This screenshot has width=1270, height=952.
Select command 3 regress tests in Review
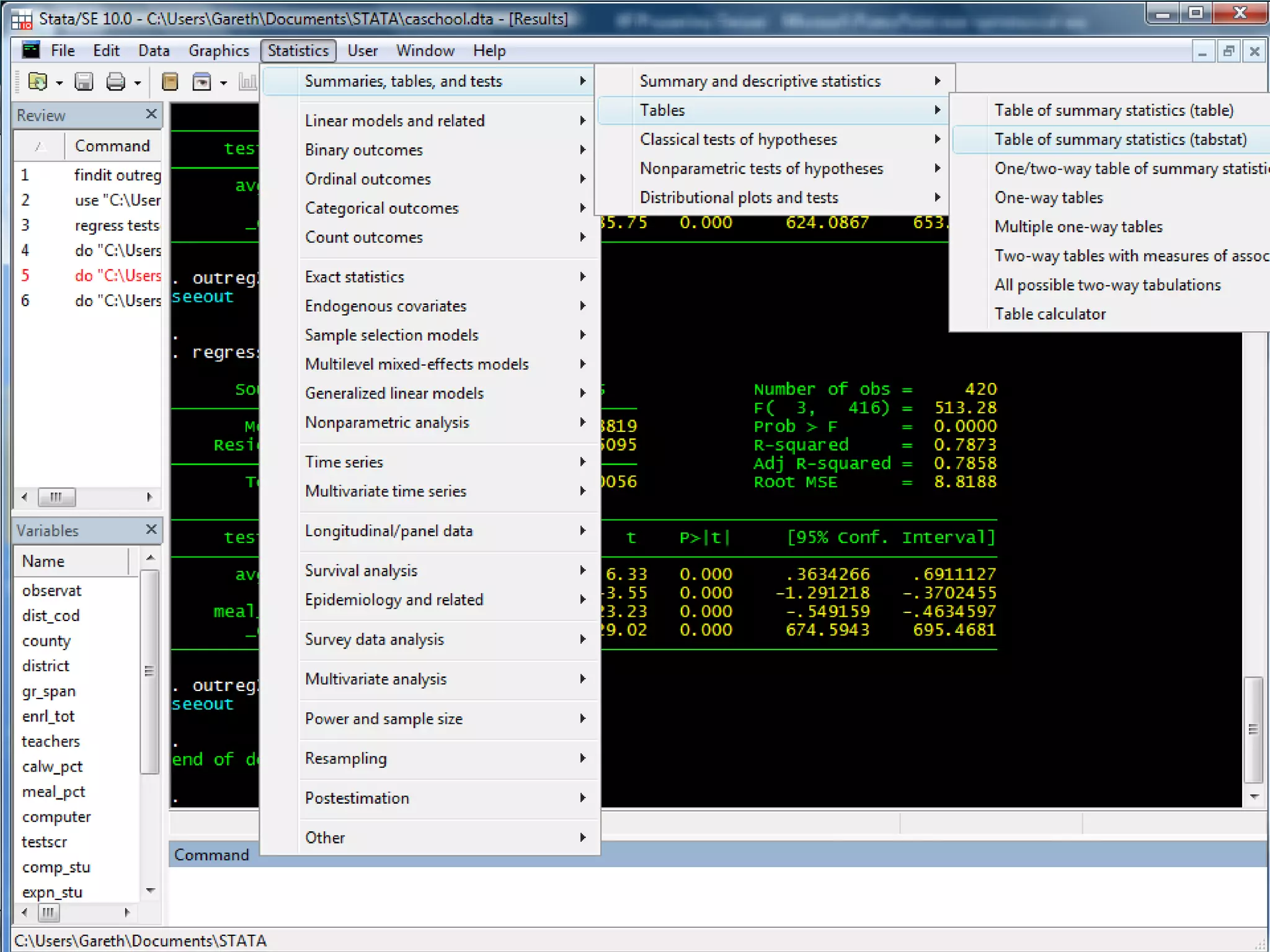[x=117, y=226]
